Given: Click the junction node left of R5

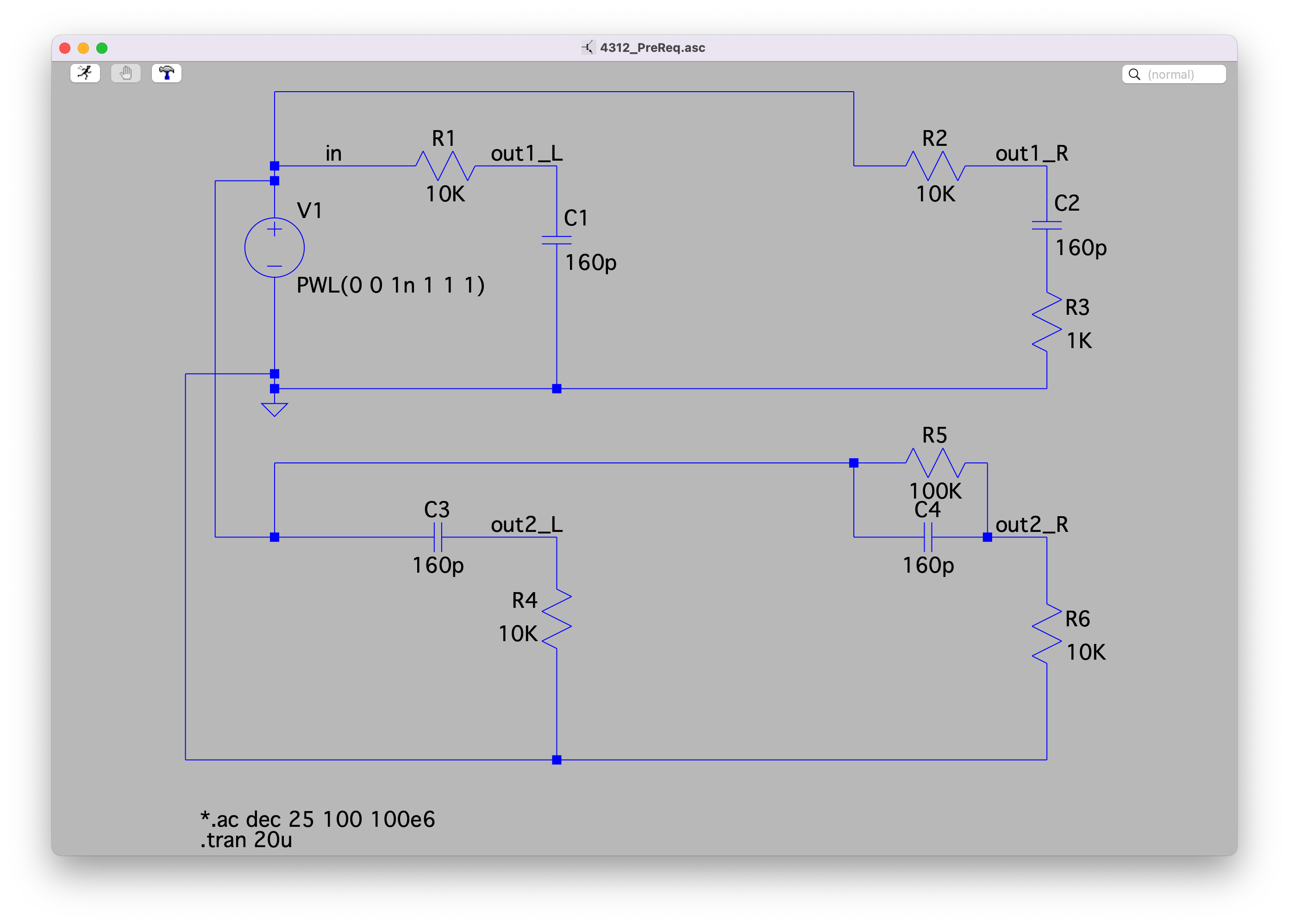Looking at the screenshot, I should (x=854, y=462).
